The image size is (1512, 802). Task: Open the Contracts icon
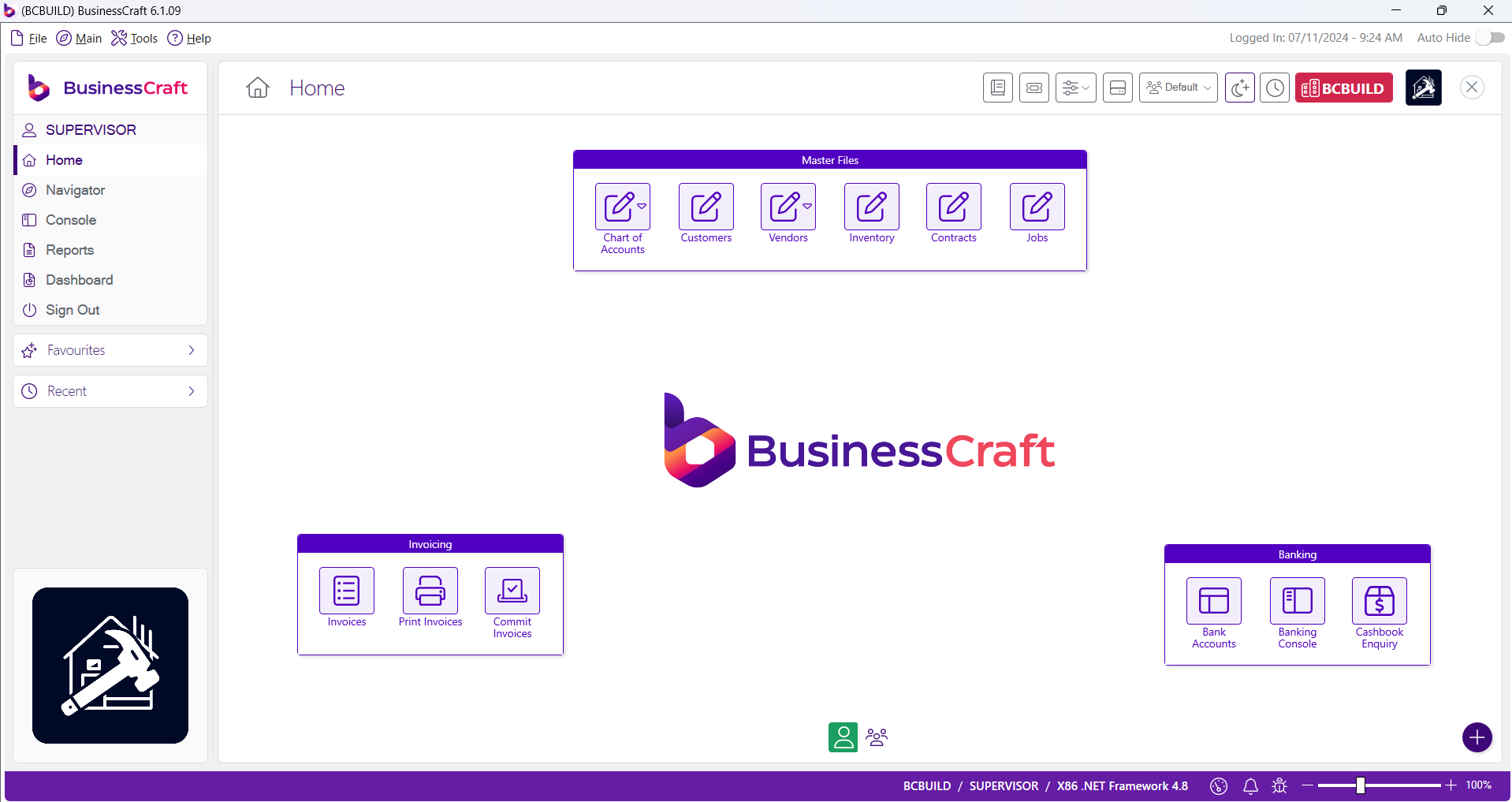[x=953, y=207]
